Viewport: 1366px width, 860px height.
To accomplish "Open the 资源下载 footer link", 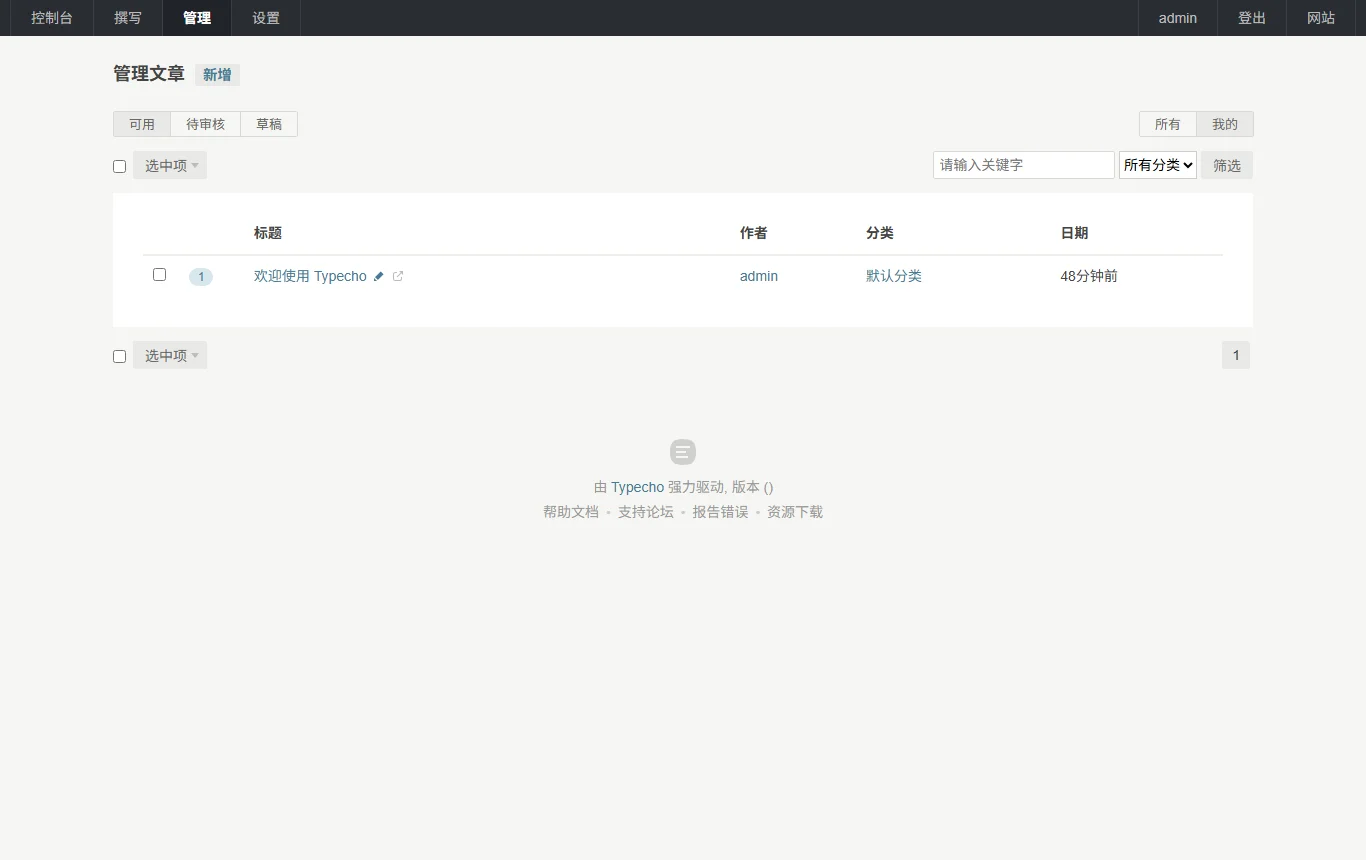I will (x=795, y=512).
